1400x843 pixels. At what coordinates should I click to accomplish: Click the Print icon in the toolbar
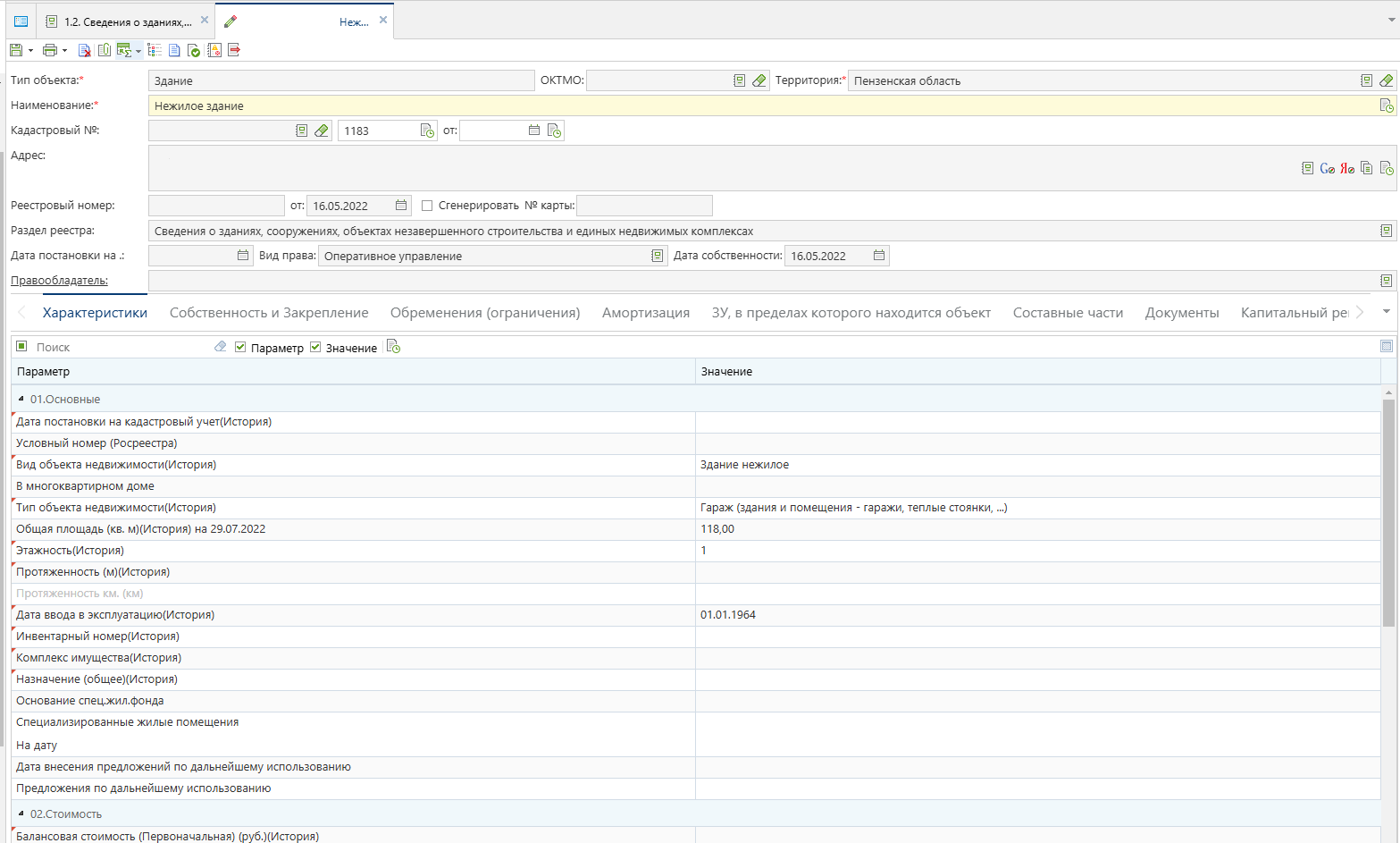point(50,50)
